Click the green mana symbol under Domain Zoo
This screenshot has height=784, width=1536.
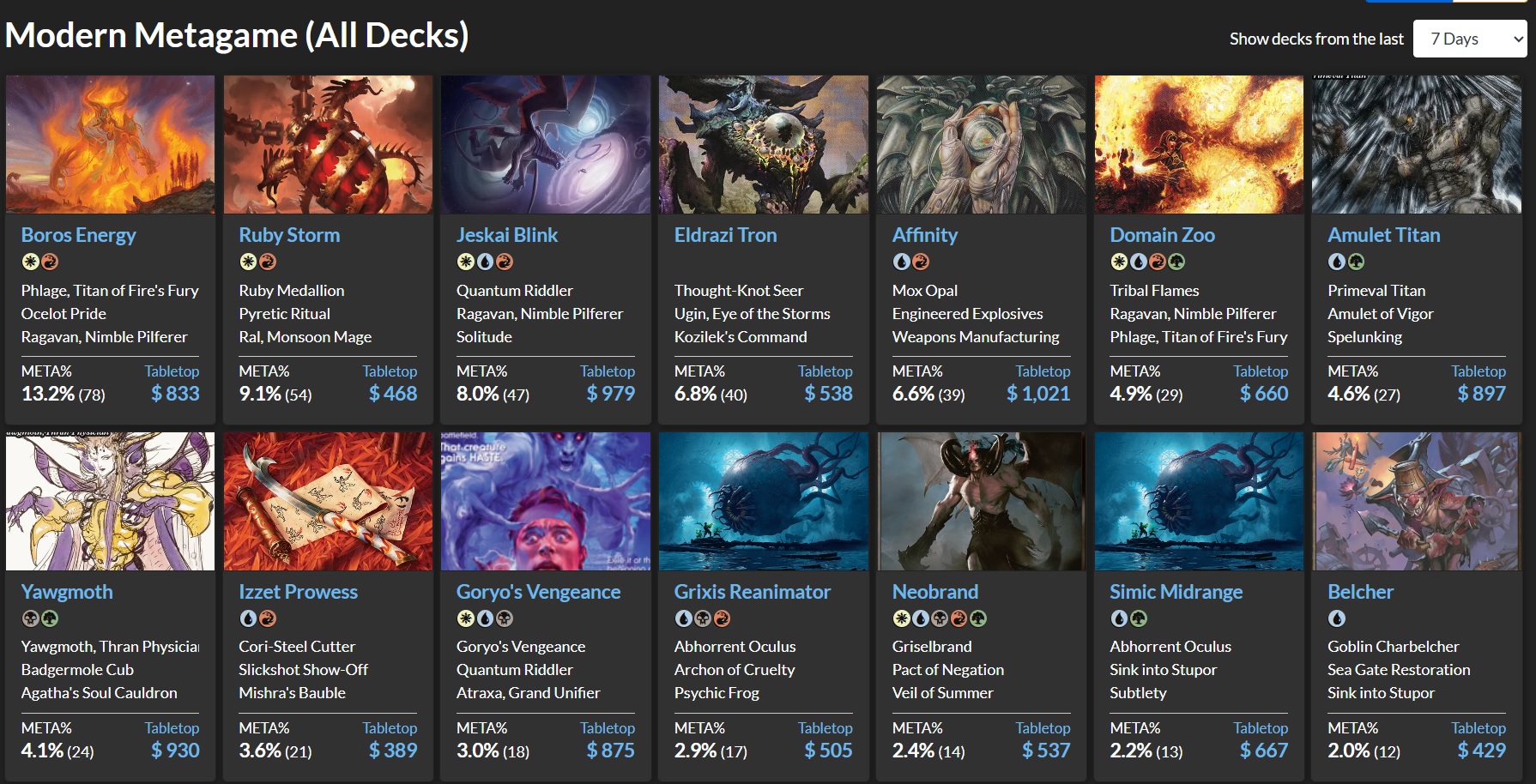click(1176, 262)
